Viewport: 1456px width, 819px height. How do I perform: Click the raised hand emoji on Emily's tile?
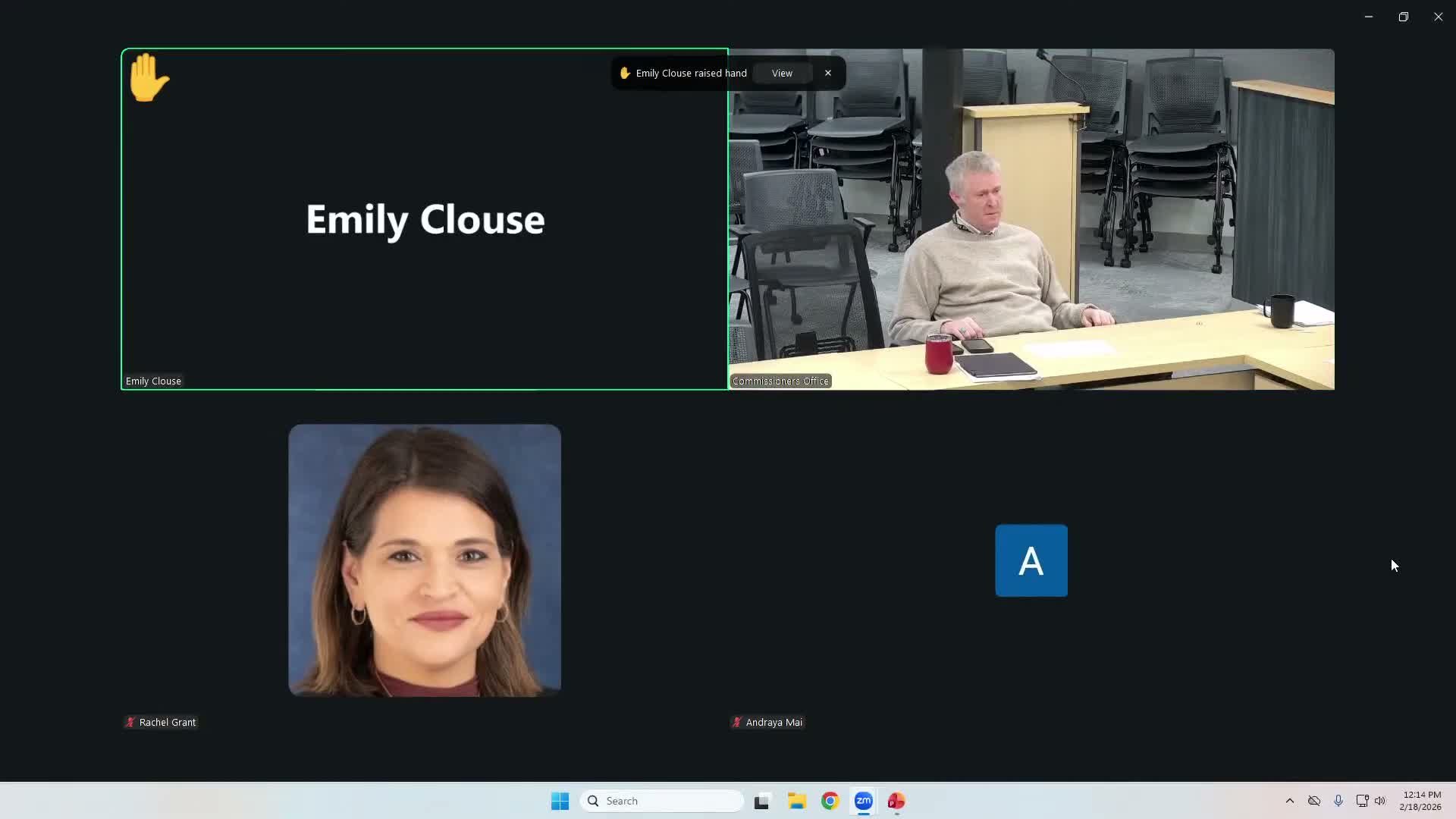(x=149, y=77)
